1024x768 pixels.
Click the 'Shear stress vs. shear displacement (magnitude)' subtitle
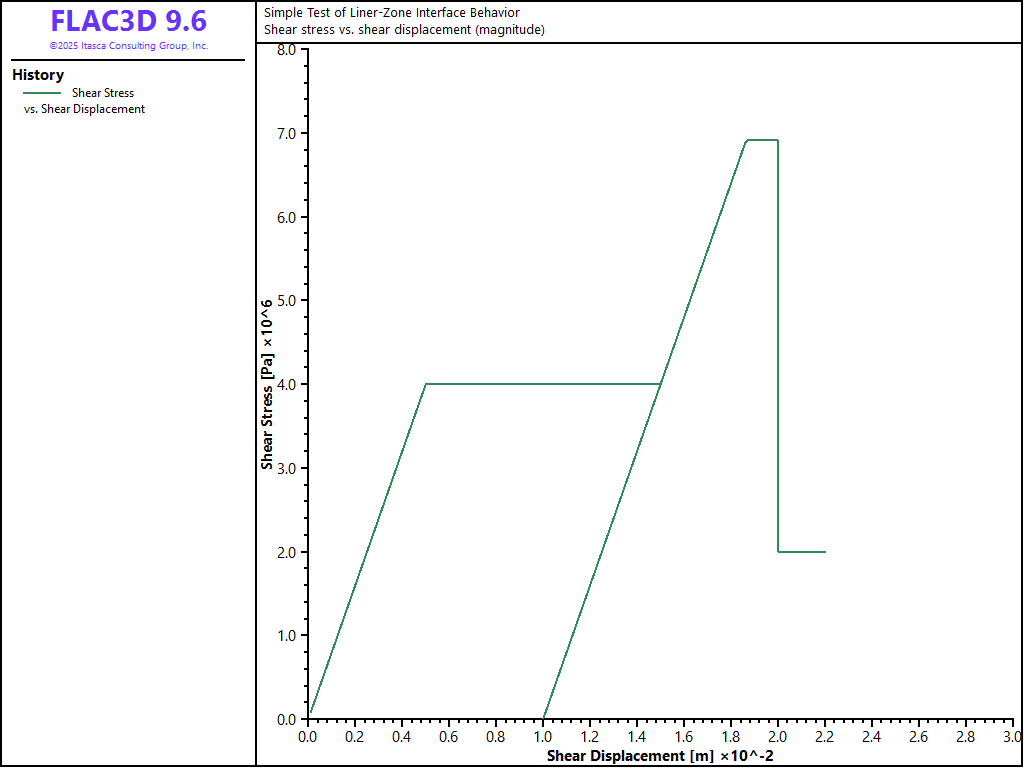click(404, 29)
